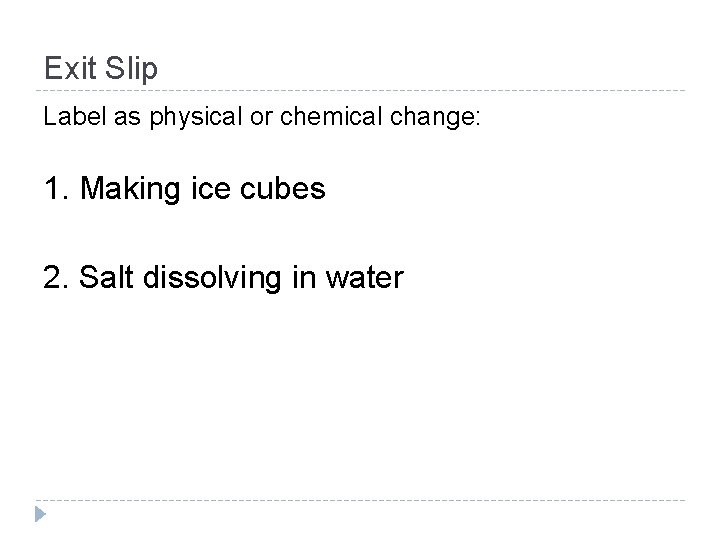Viewport: 720px width, 540px height.
Task: Click the word 'change:' in the instructions
Action: [435, 117]
